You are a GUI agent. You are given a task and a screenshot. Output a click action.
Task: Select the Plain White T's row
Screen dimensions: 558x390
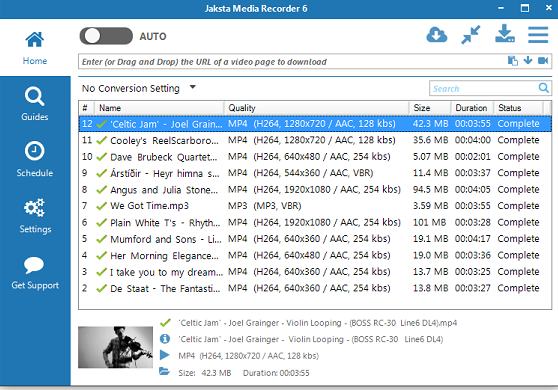[315, 222]
